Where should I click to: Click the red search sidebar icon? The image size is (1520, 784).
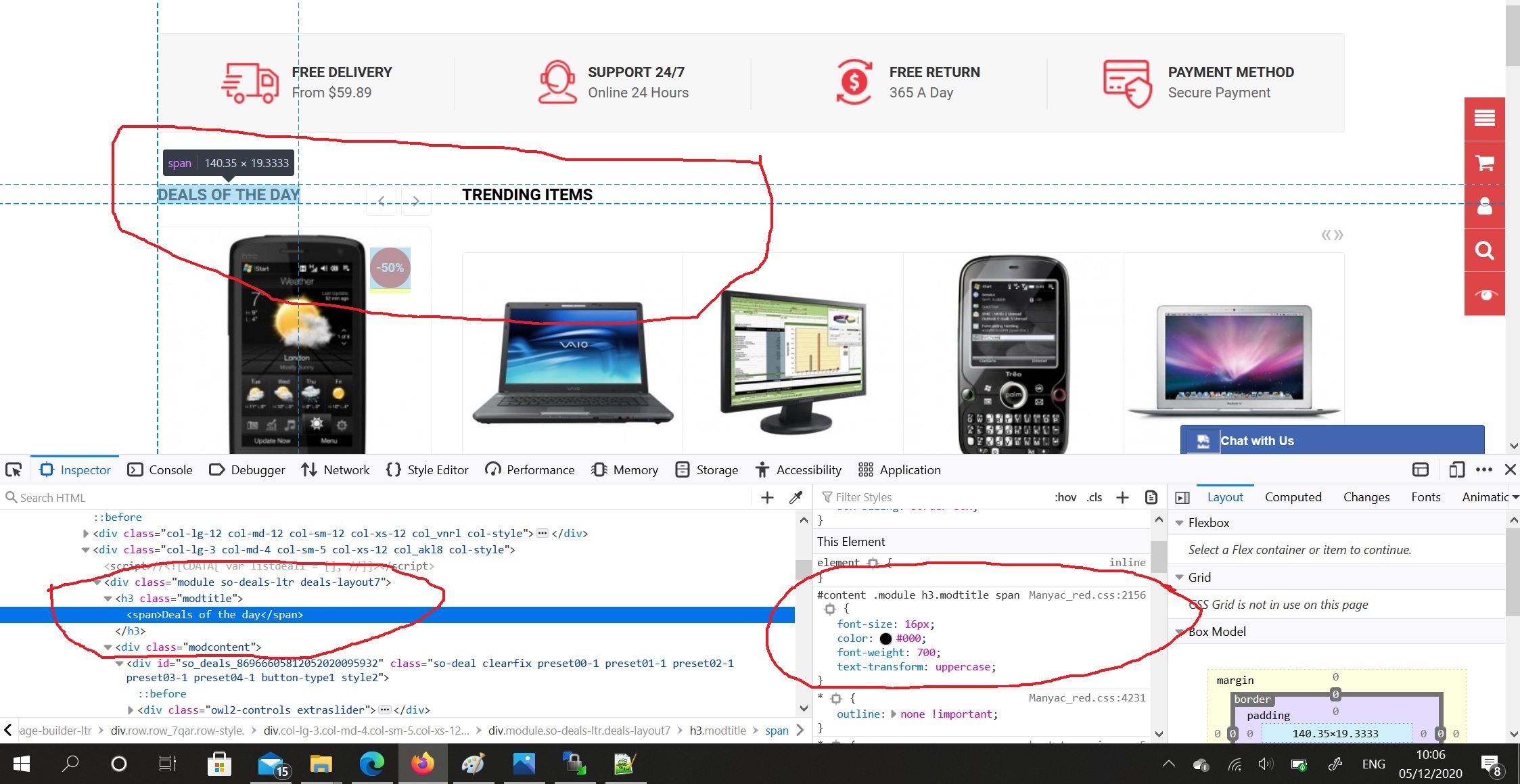(x=1485, y=250)
